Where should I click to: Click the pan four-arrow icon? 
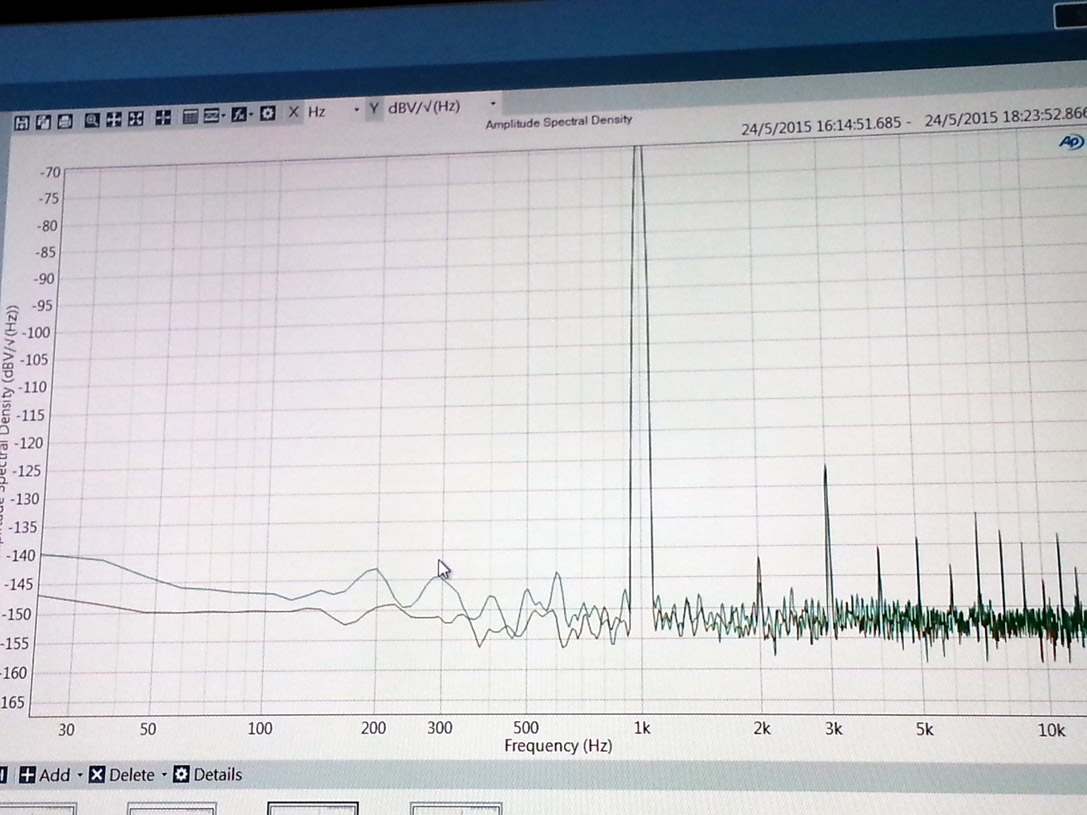(x=114, y=119)
